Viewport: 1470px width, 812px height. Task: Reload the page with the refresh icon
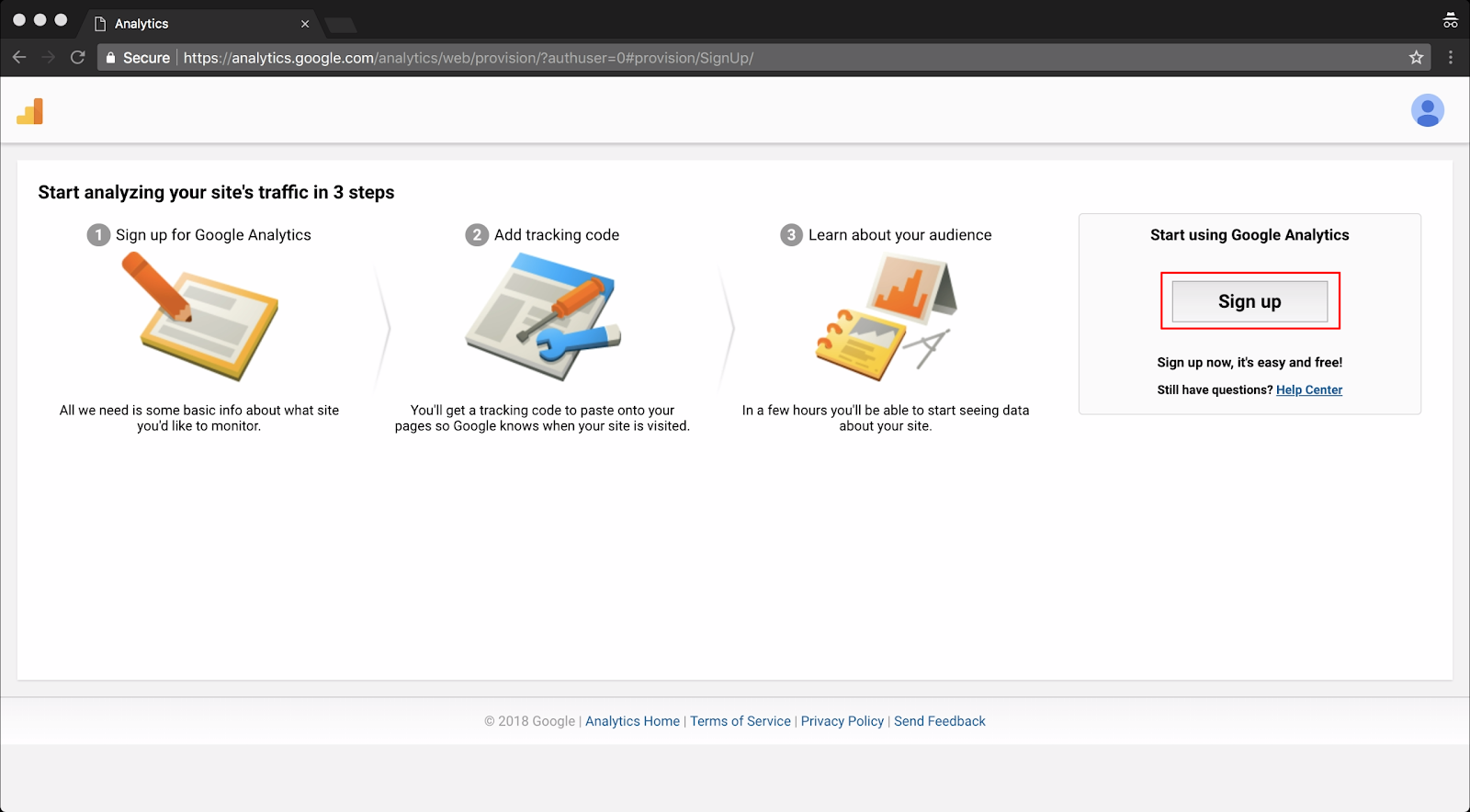[78, 57]
